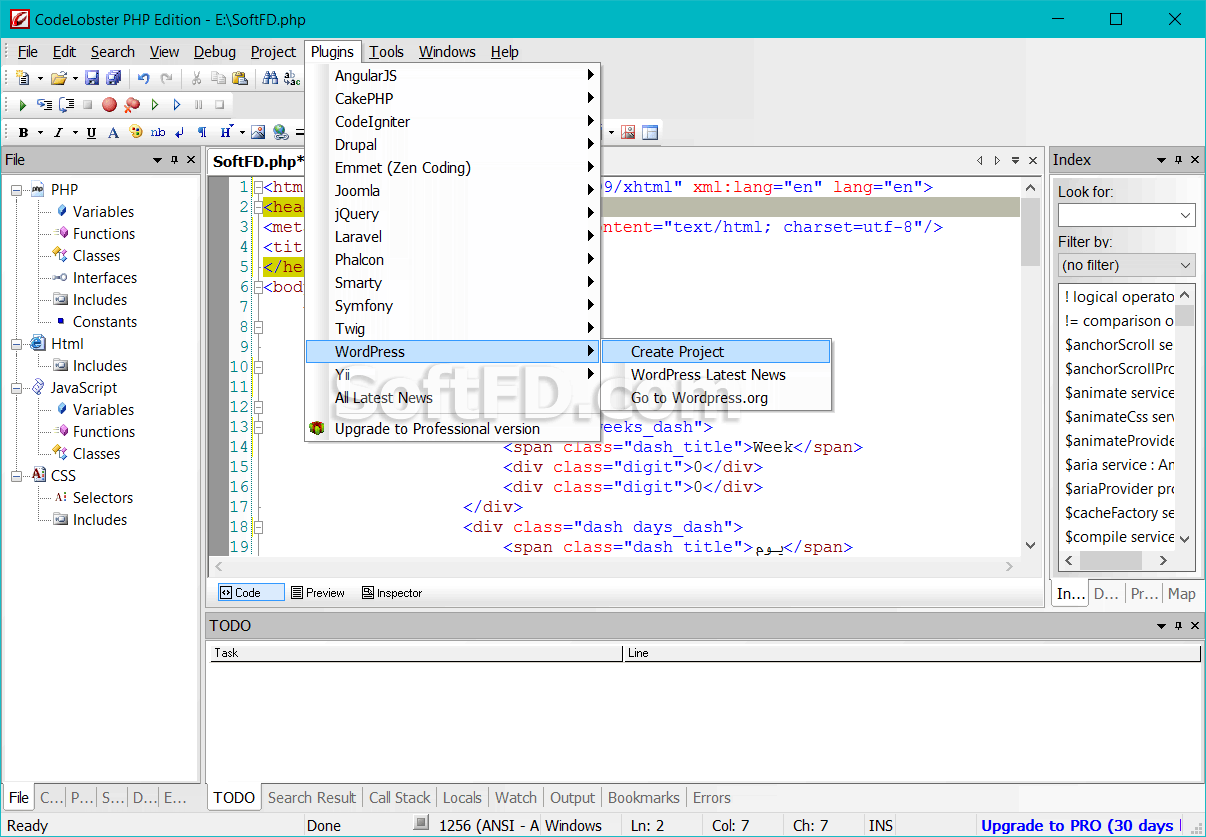The width and height of the screenshot is (1206, 837).
Task: Insert a paragraph mark icon
Action: [202, 132]
